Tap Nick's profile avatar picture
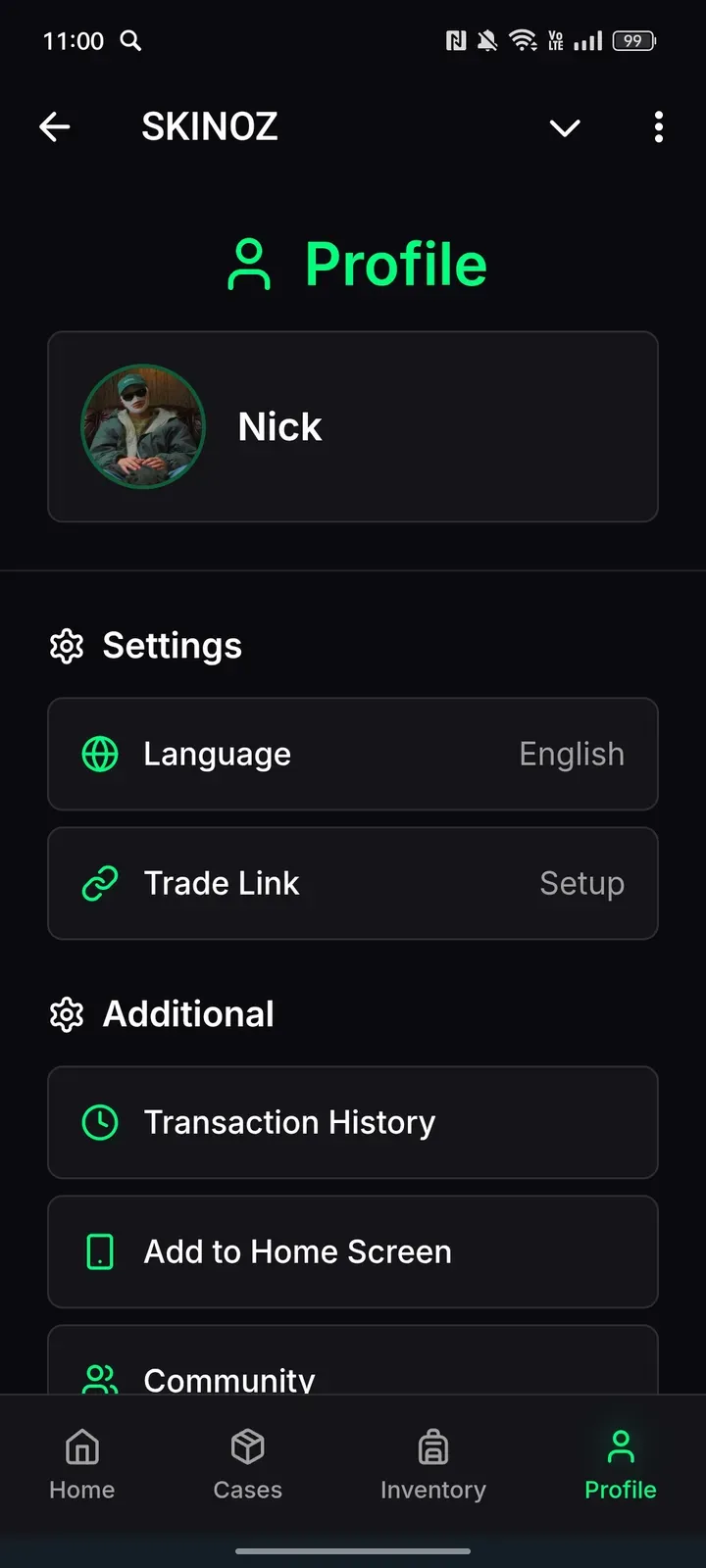The height and width of the screenshot is (1568, 706). 143,426
